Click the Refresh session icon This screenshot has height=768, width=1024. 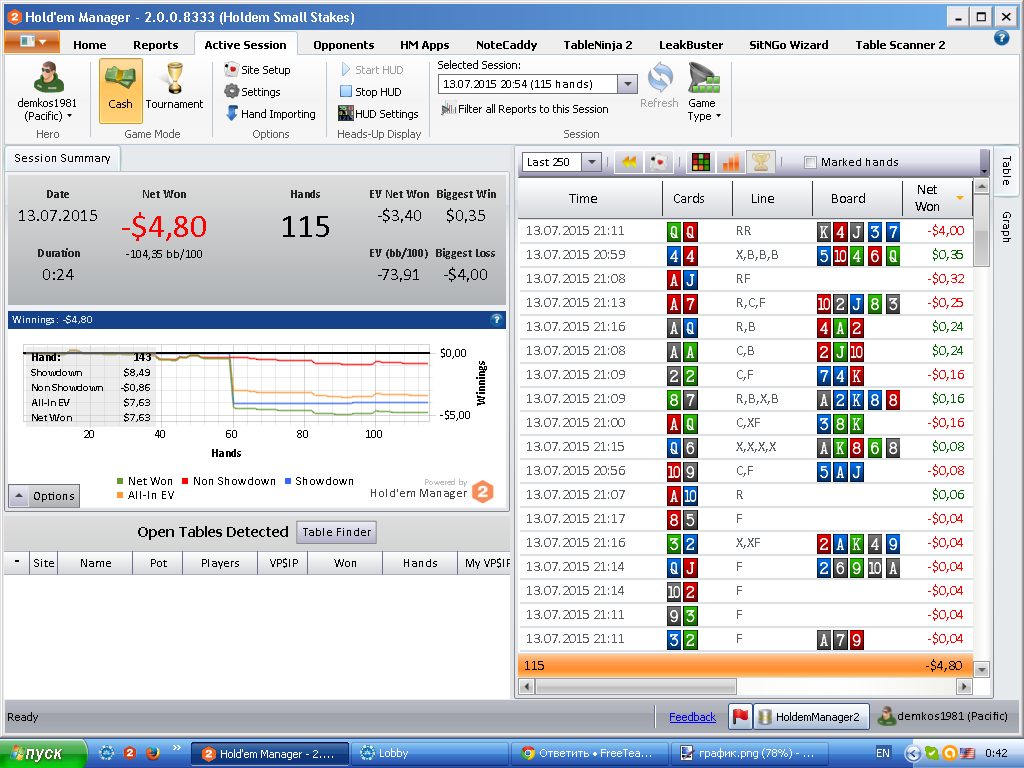pos(660,86)
